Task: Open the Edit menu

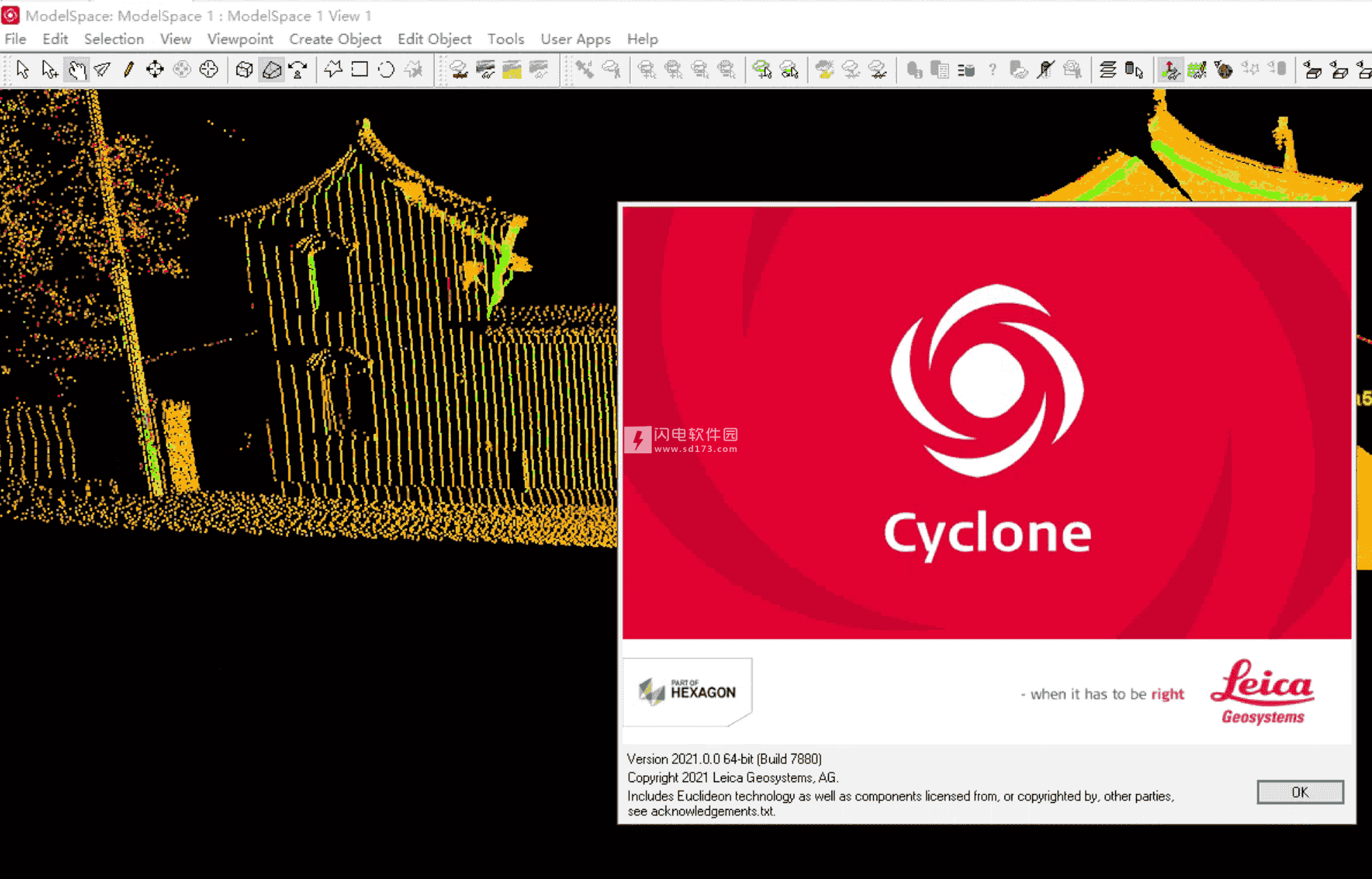Action: tap(55, 39)
